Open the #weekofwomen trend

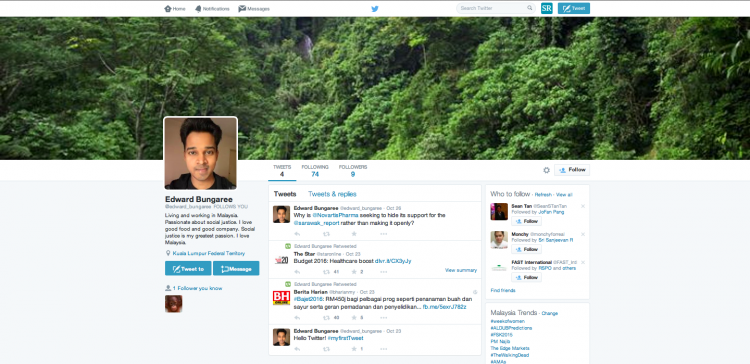(507, 321)
